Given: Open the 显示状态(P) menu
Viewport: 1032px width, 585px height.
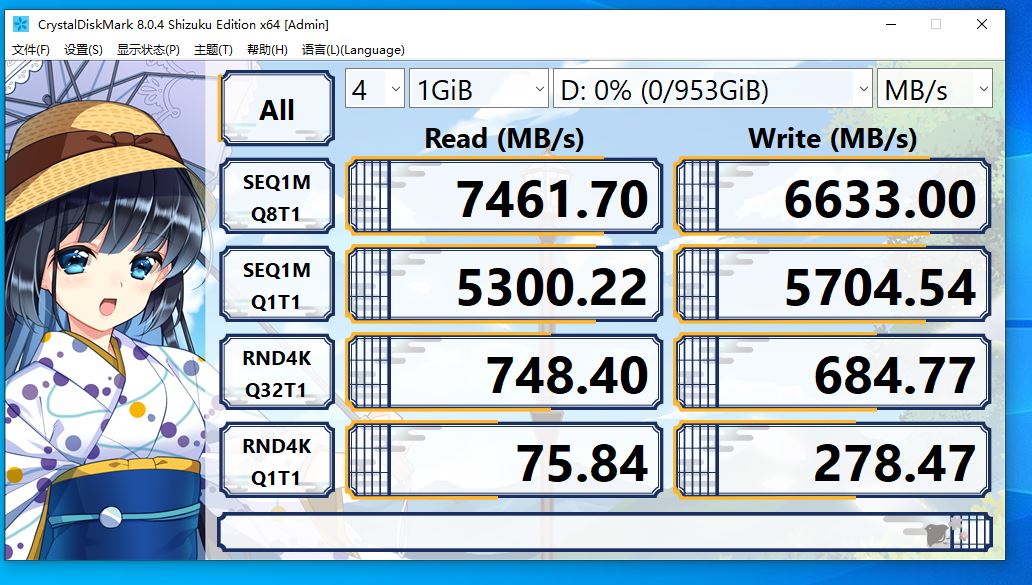Looking at the screenshot, I should pos(148,49).
